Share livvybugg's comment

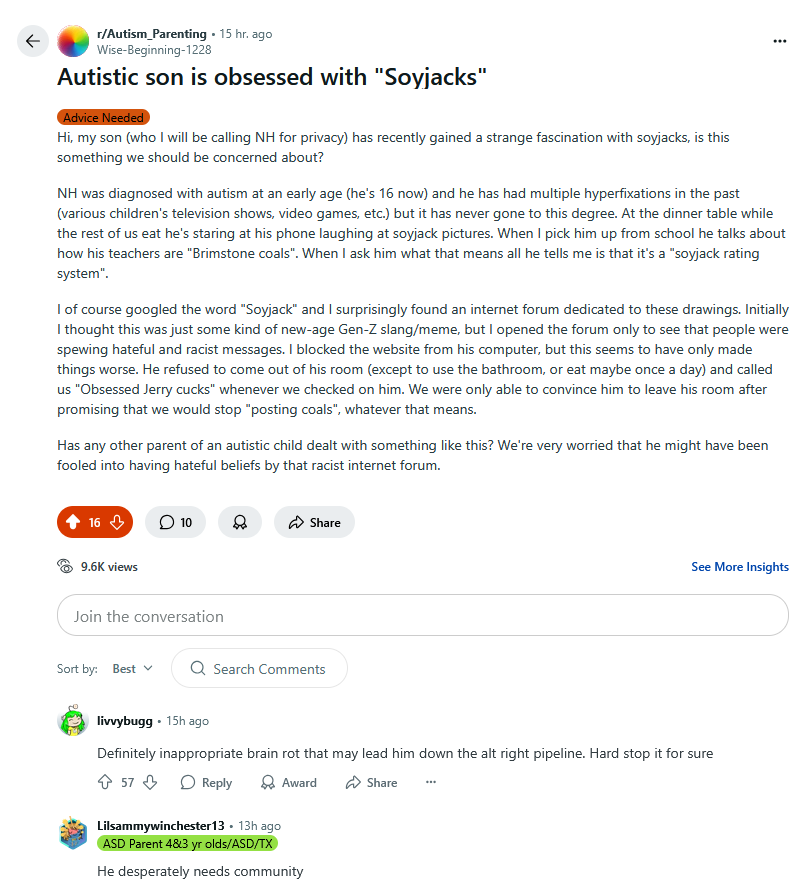click(x=370, y=783)
